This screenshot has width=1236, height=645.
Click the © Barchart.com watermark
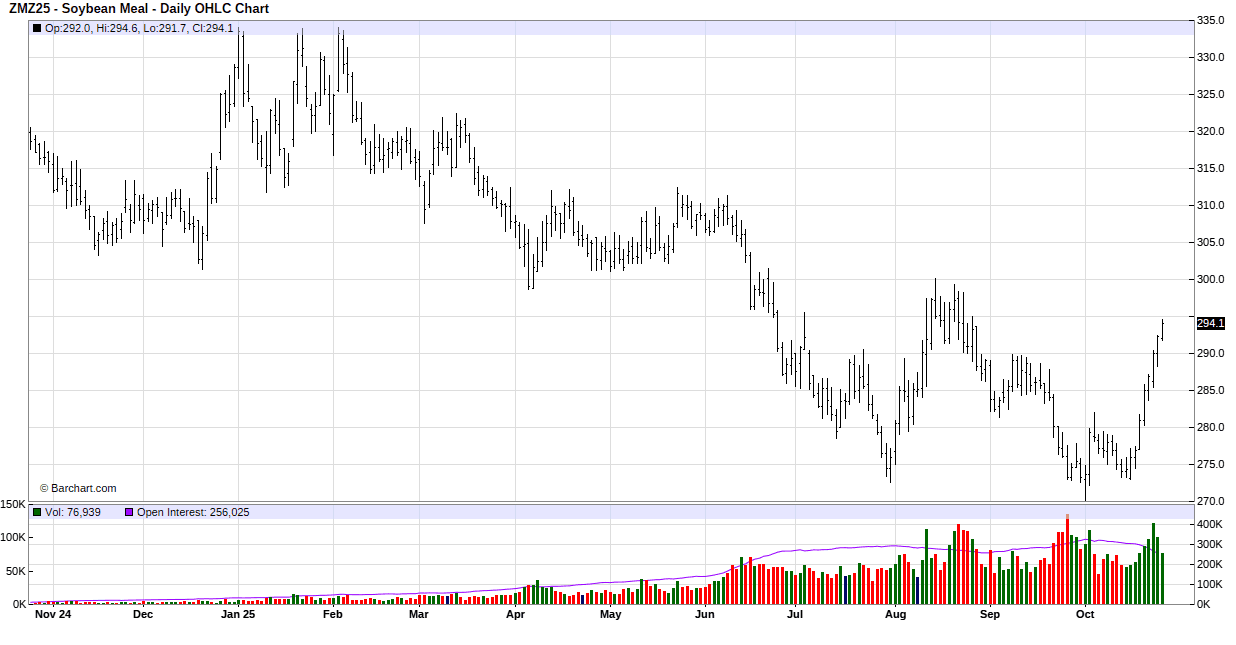[x=78, y=488]
